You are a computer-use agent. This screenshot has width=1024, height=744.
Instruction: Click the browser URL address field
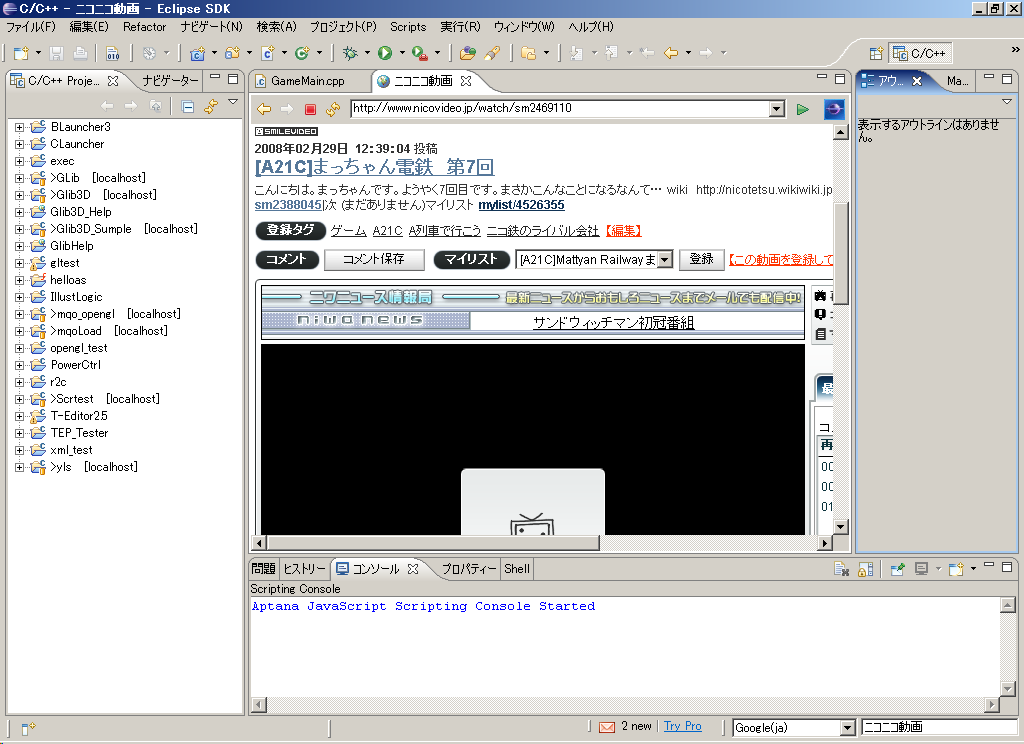point(560,108)
